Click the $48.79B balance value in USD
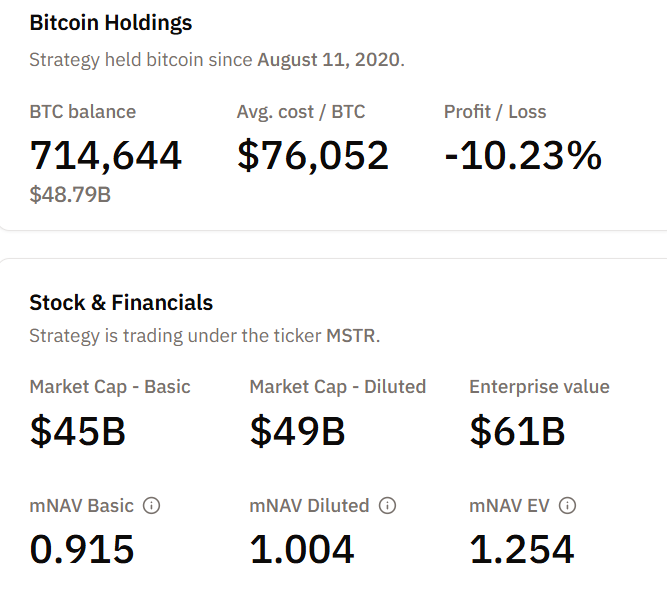 (x=70, y=194)
